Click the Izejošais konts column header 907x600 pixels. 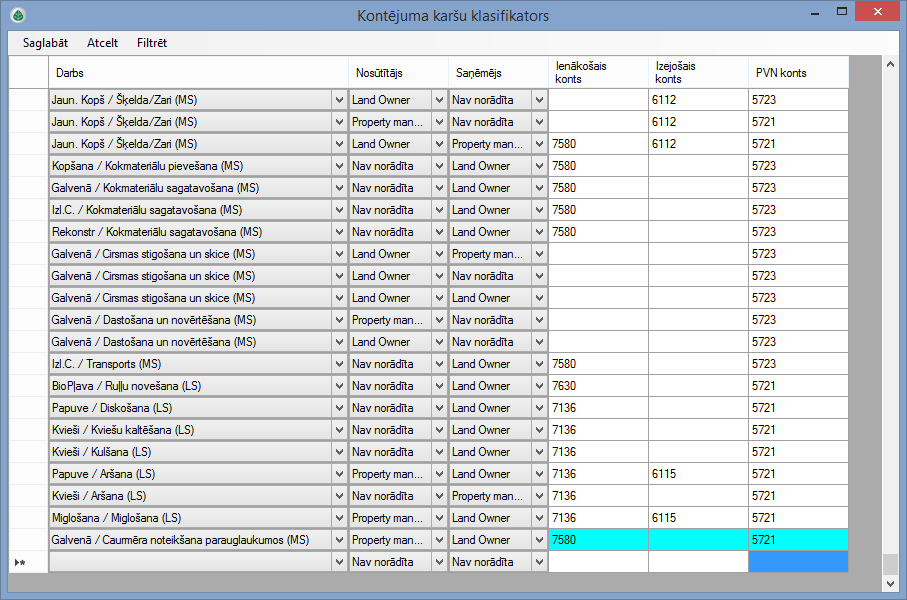coord(698,73)
